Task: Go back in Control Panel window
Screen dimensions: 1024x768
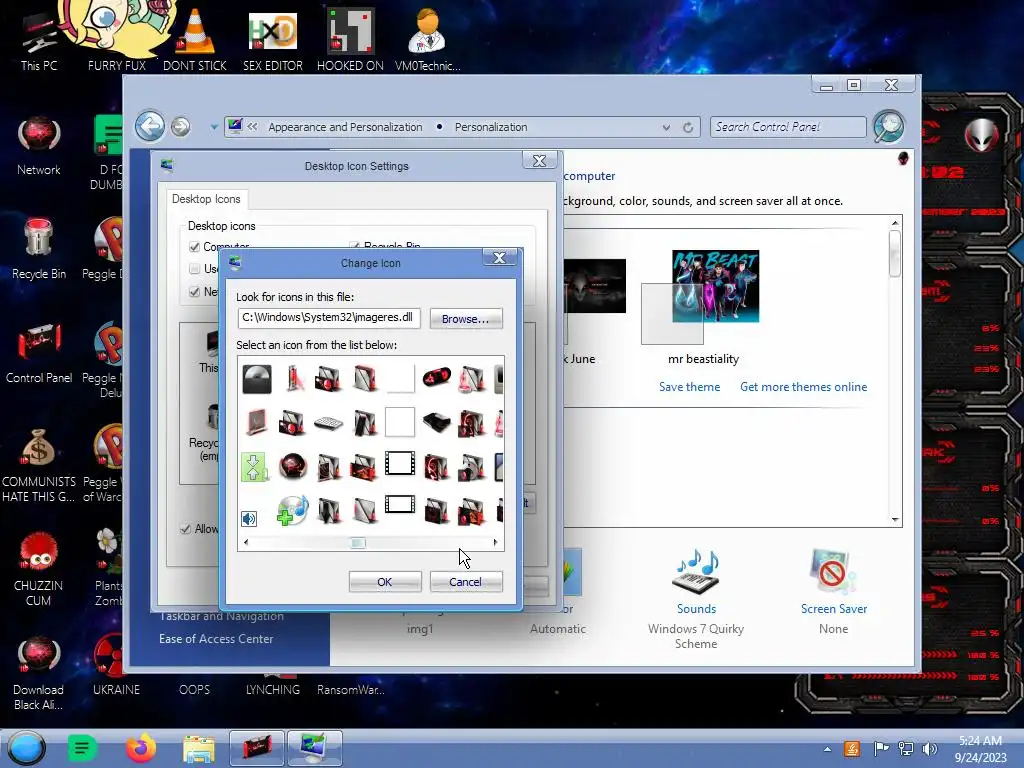Action: click(x=150, y=126)
